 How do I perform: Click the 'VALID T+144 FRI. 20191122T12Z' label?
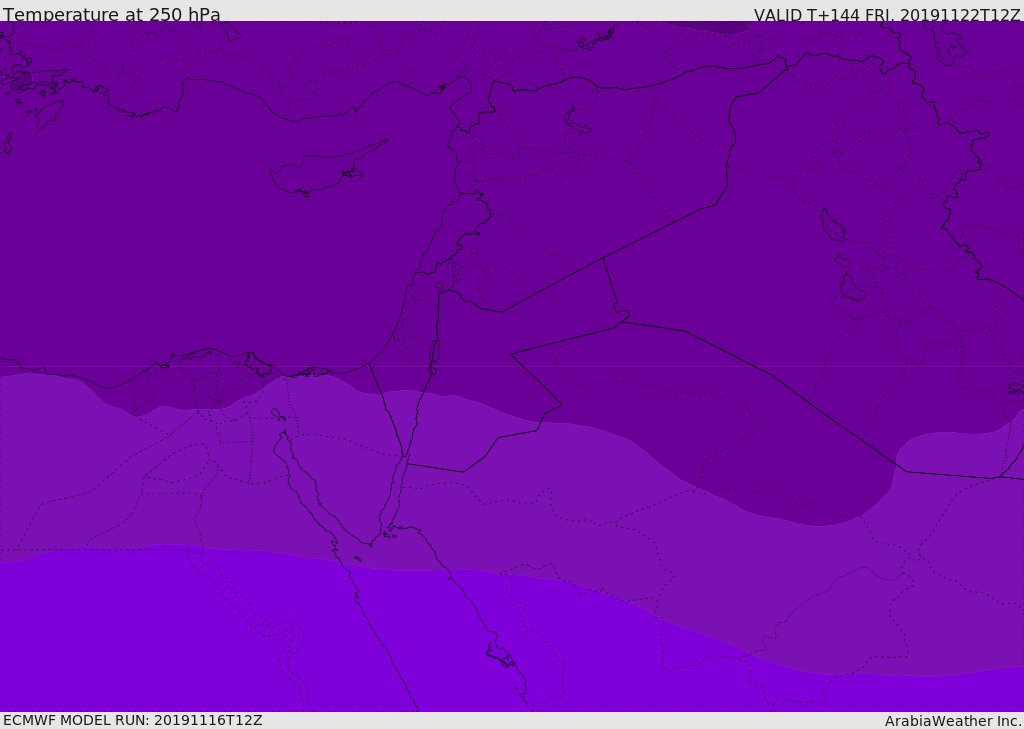click(x=886, y=15)
